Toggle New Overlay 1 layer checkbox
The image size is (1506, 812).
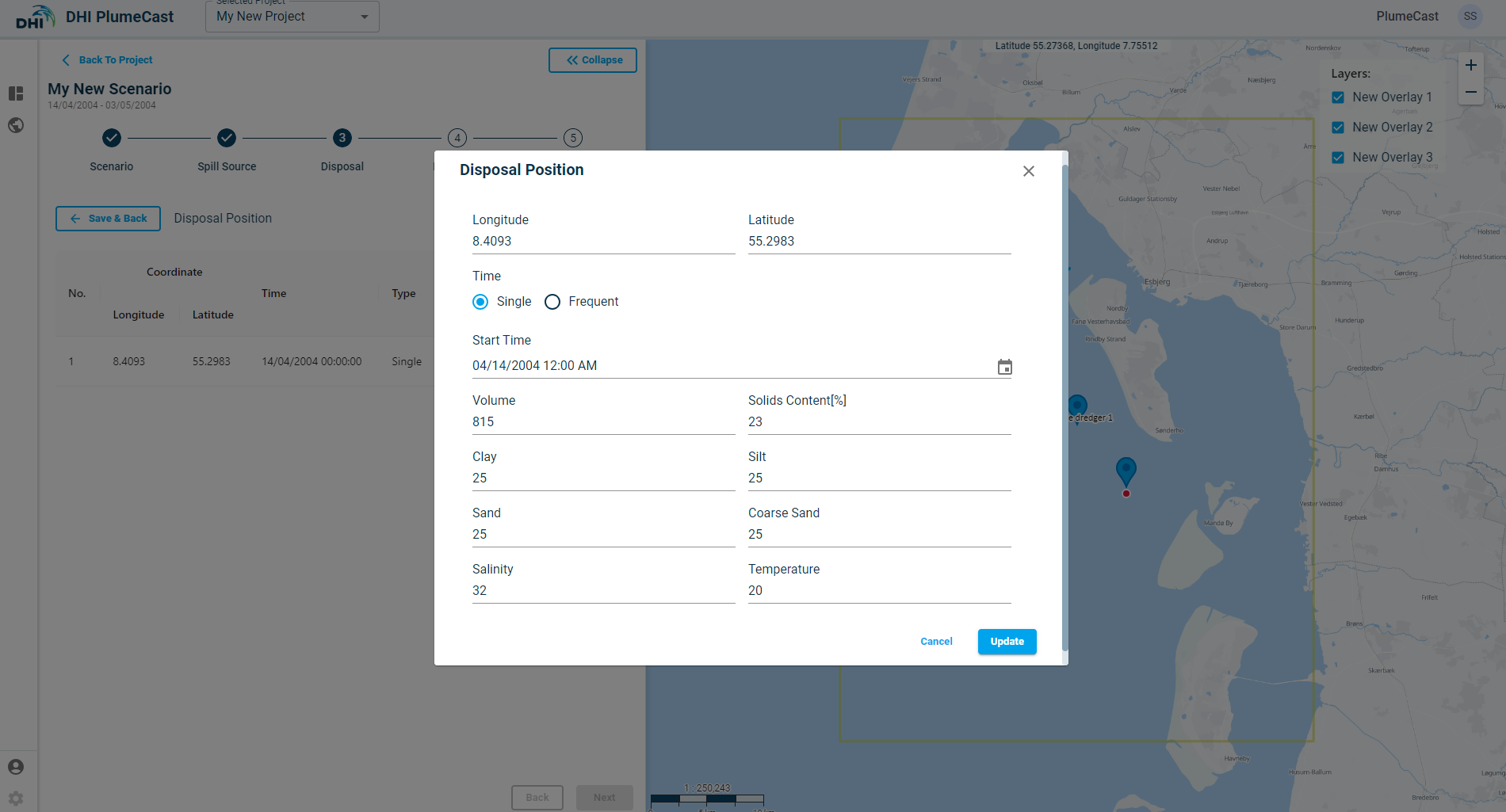[x=1338, y=97]
